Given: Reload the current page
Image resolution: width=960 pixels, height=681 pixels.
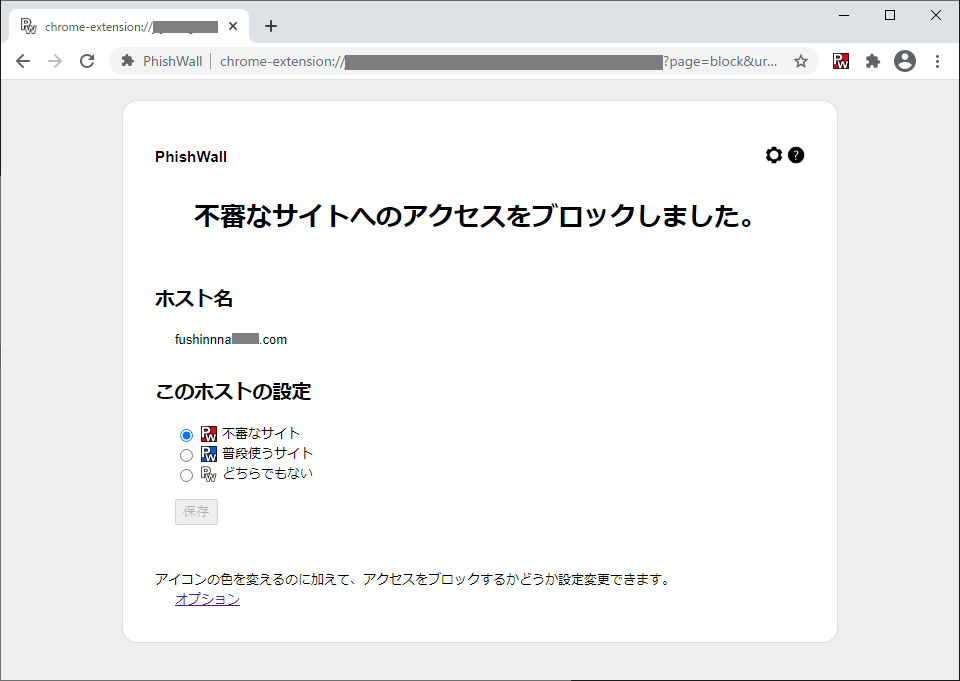Looking at the screenshot, I should click(x=87, y=61).
